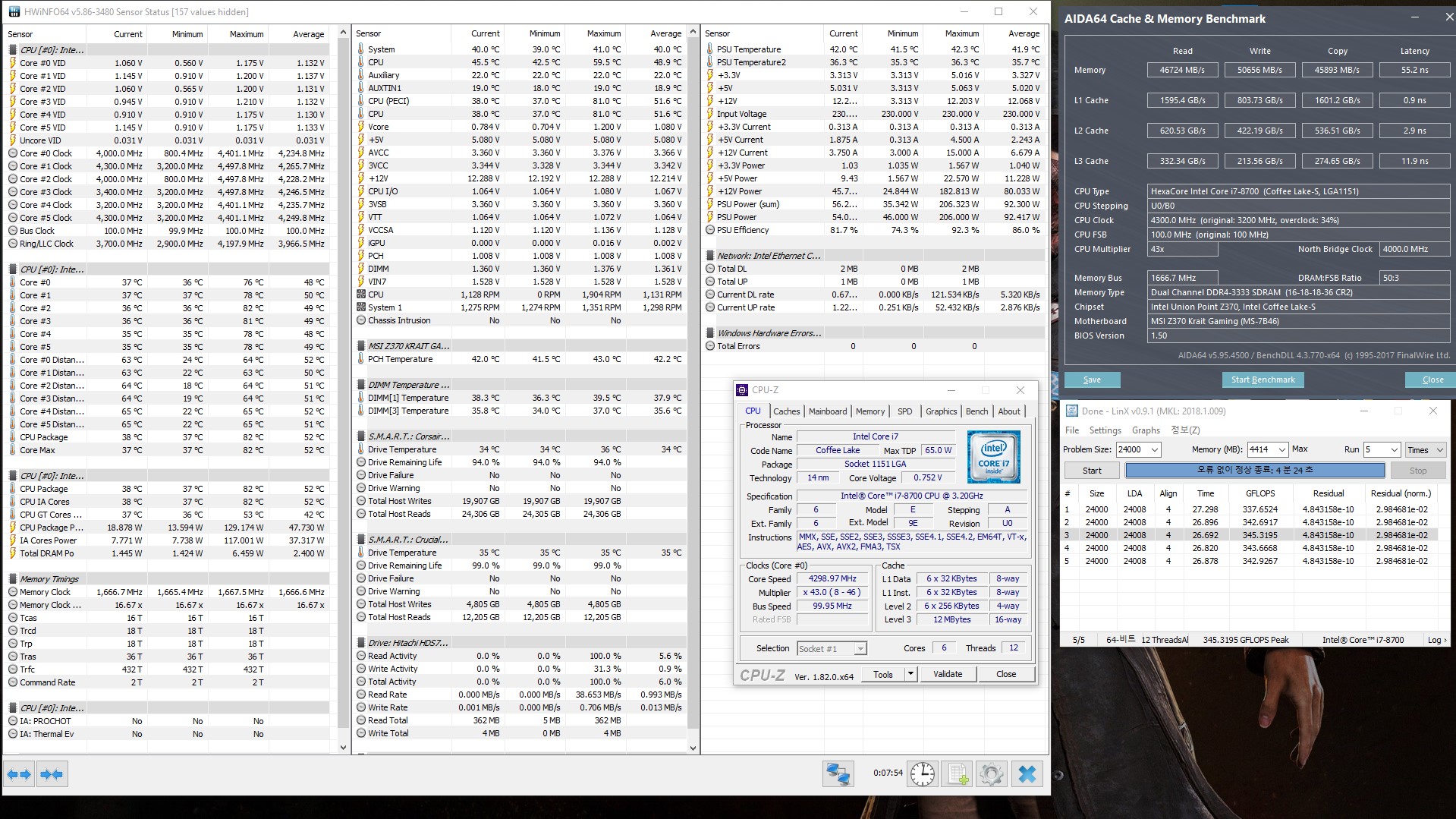Open the Settings menu in LinX

click(x=1105, y=430)
